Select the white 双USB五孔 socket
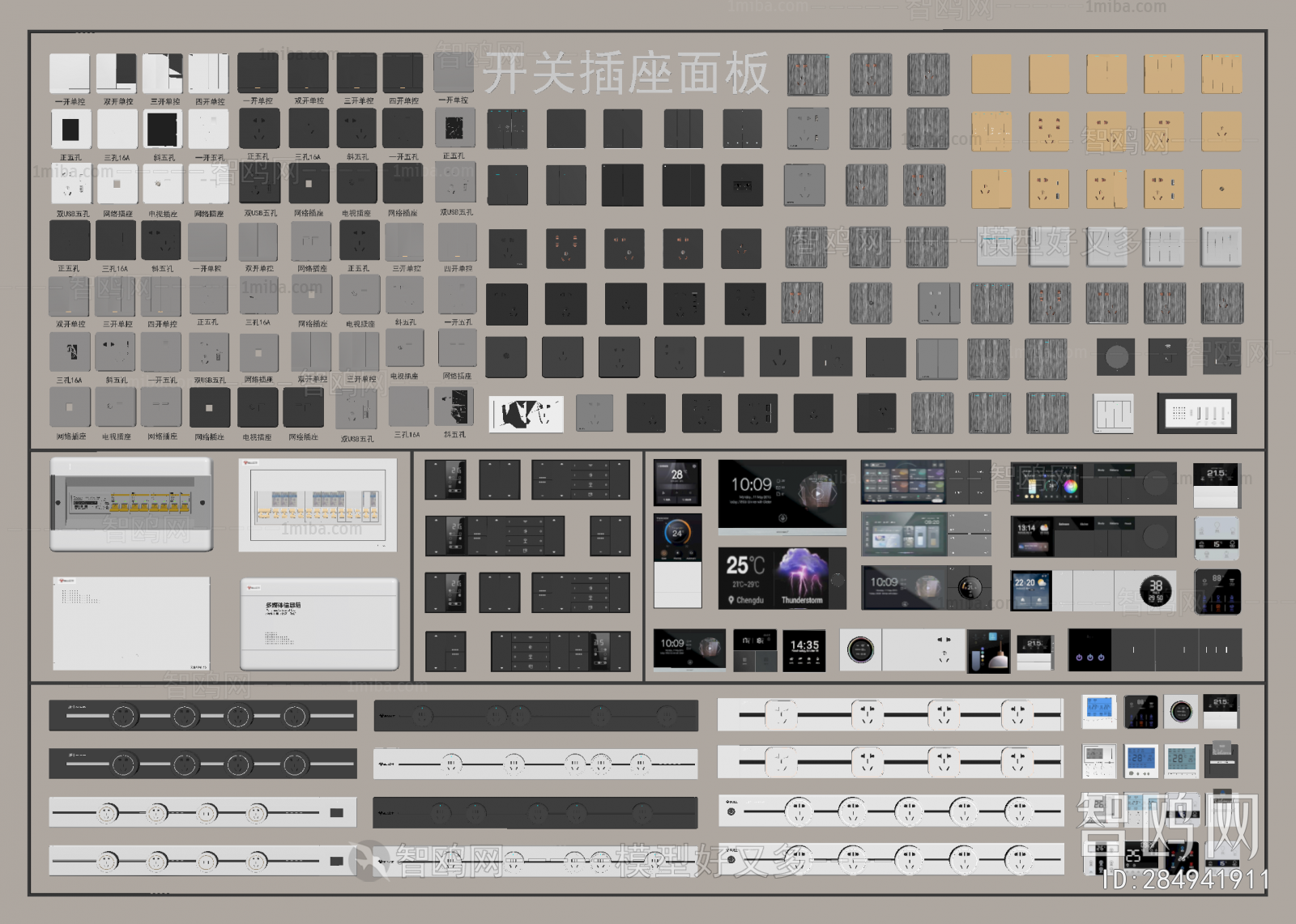The width and height of the screenshot is (1296, 924). (71, 186)
